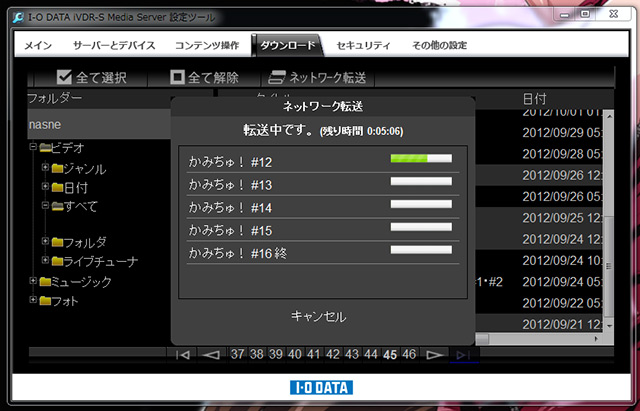The height and width of the screenshot is (411, 640).
Task: Click the I-O DATA logo
Action: click(321, 387)
